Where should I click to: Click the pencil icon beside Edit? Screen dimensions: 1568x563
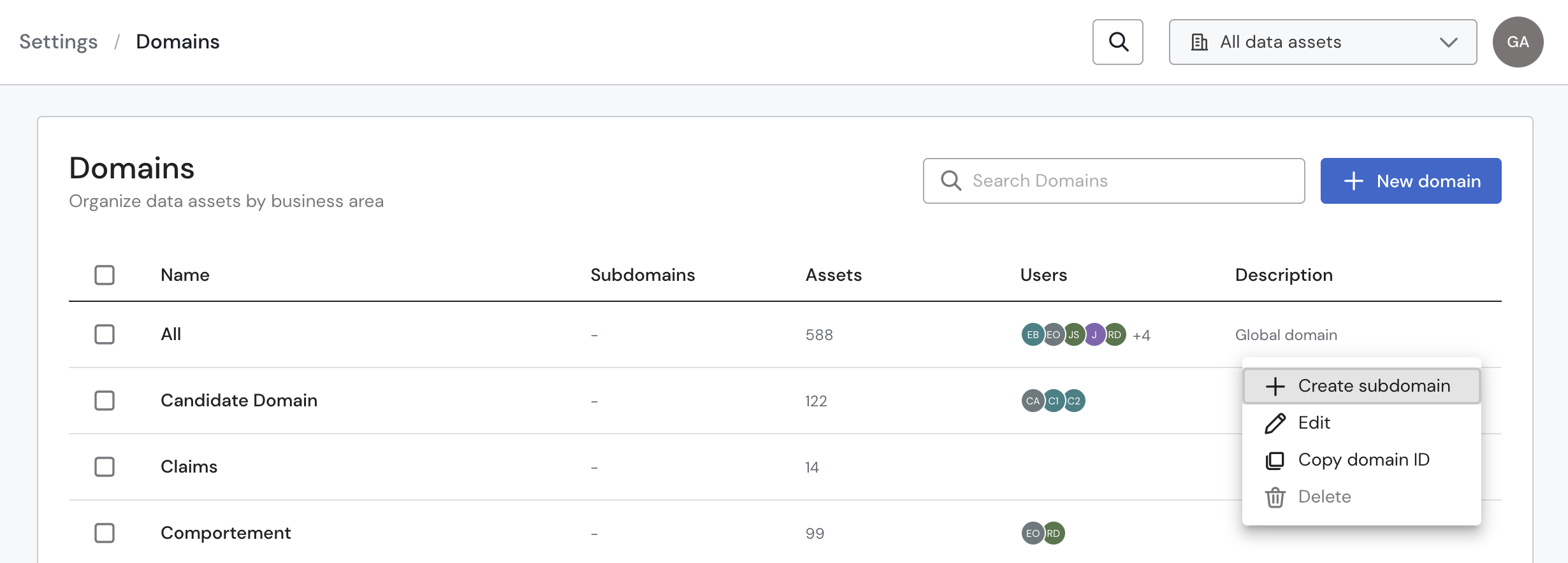[x=1275, y=423]
